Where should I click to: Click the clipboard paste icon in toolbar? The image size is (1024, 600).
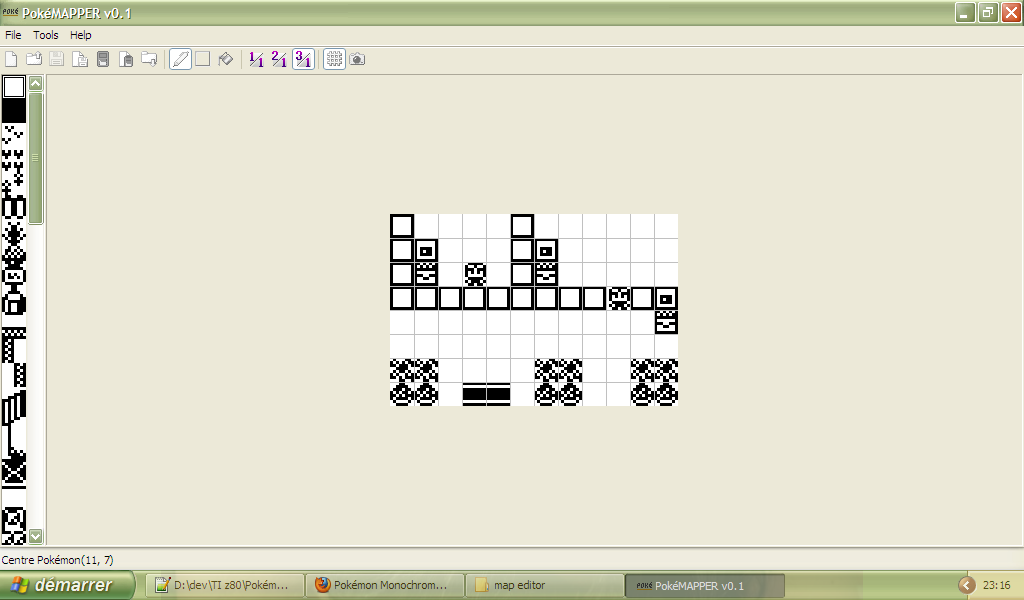pos(126,59)
